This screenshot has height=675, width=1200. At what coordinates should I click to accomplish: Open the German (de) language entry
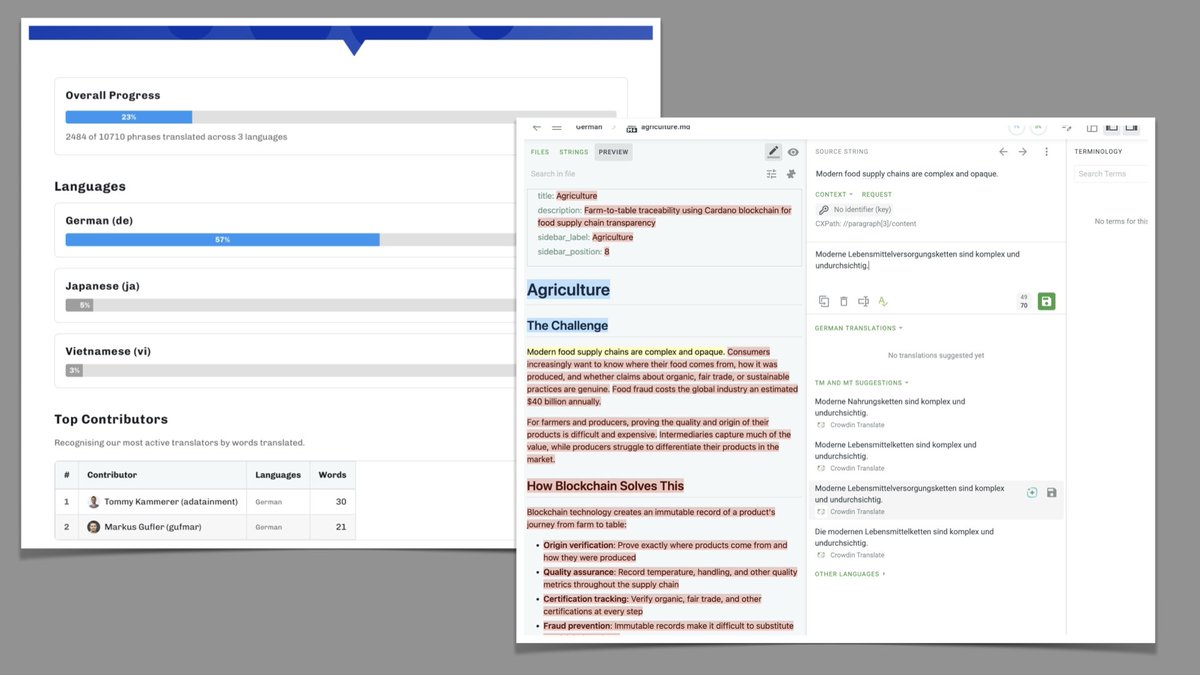point(99,221)
